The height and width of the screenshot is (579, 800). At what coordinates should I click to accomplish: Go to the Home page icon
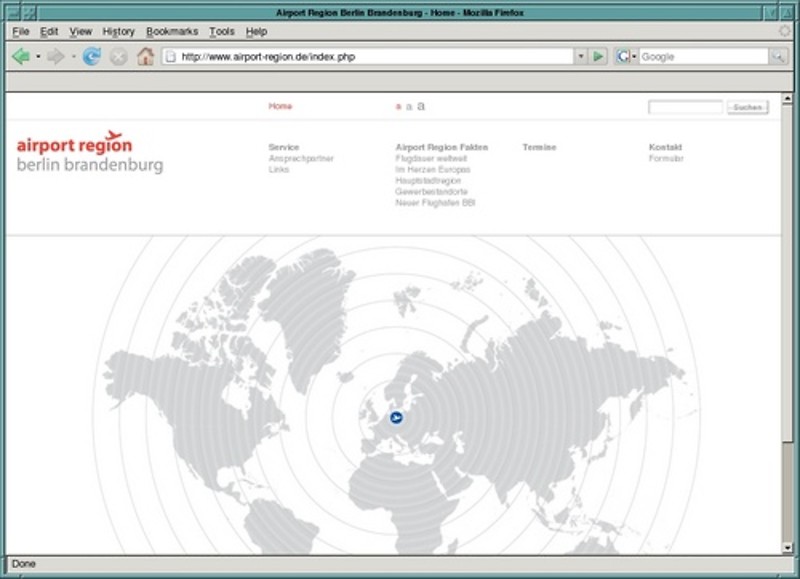pyautogui.click(x=145, y=56)
